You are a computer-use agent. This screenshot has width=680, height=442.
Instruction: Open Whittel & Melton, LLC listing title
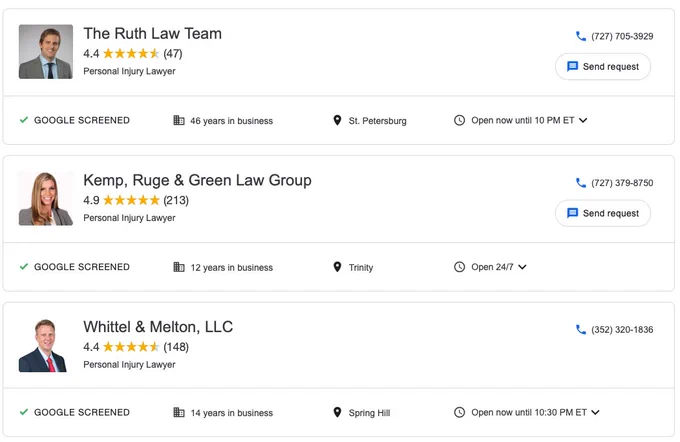pos(158,327)
